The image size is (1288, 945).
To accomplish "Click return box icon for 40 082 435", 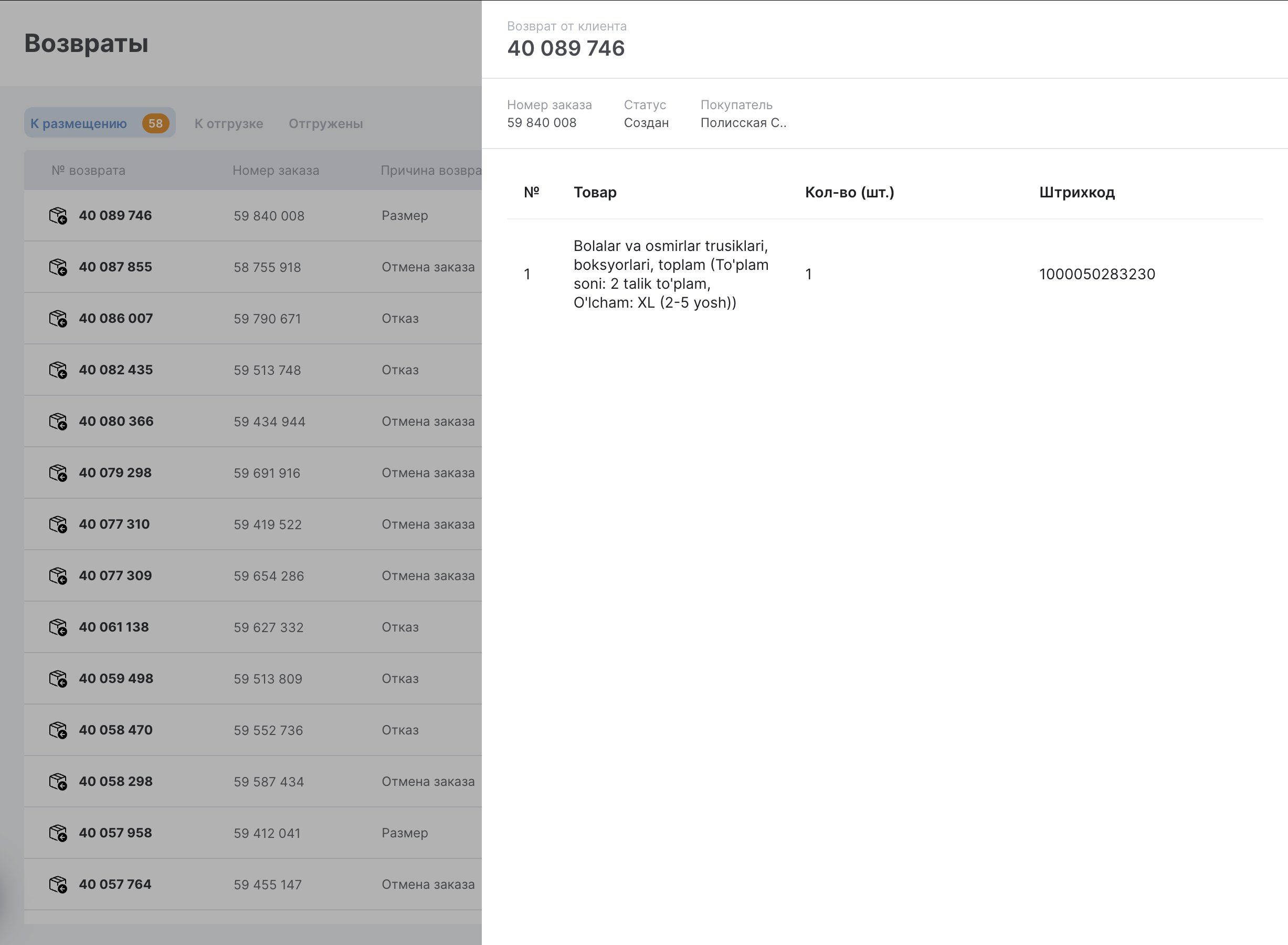I will (x=58, y=370).
